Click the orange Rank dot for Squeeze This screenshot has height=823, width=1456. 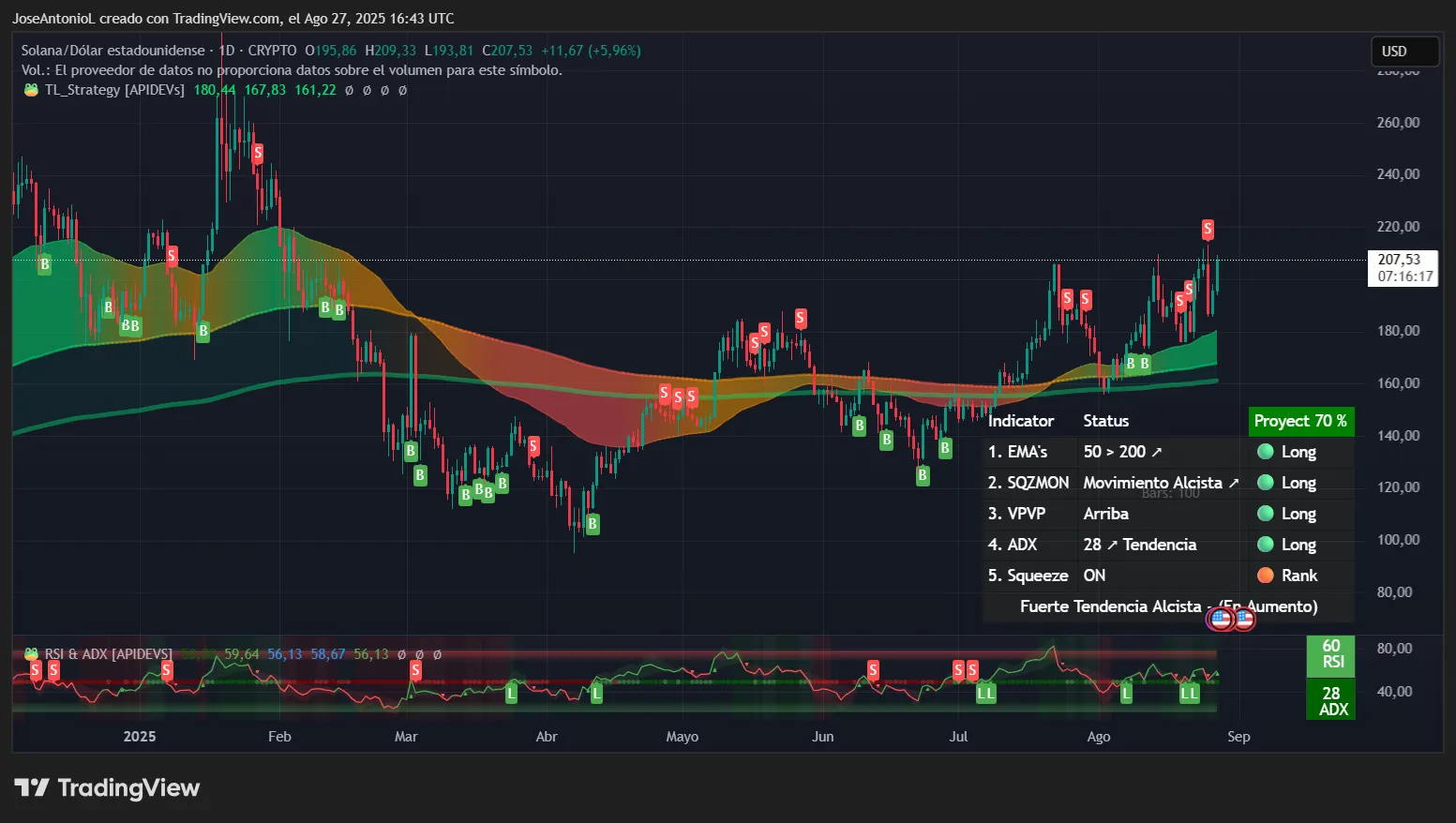click(1265, 576)
